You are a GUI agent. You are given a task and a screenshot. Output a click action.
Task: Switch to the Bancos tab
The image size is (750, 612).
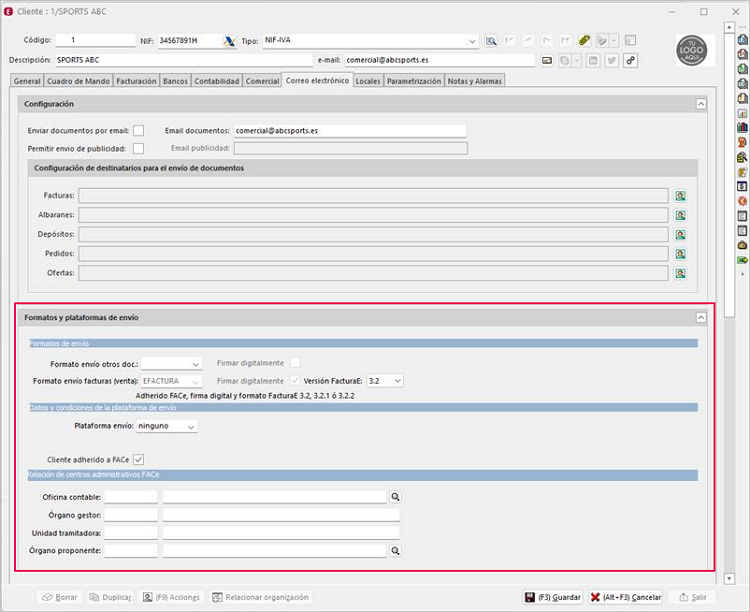tap(175, 81)
